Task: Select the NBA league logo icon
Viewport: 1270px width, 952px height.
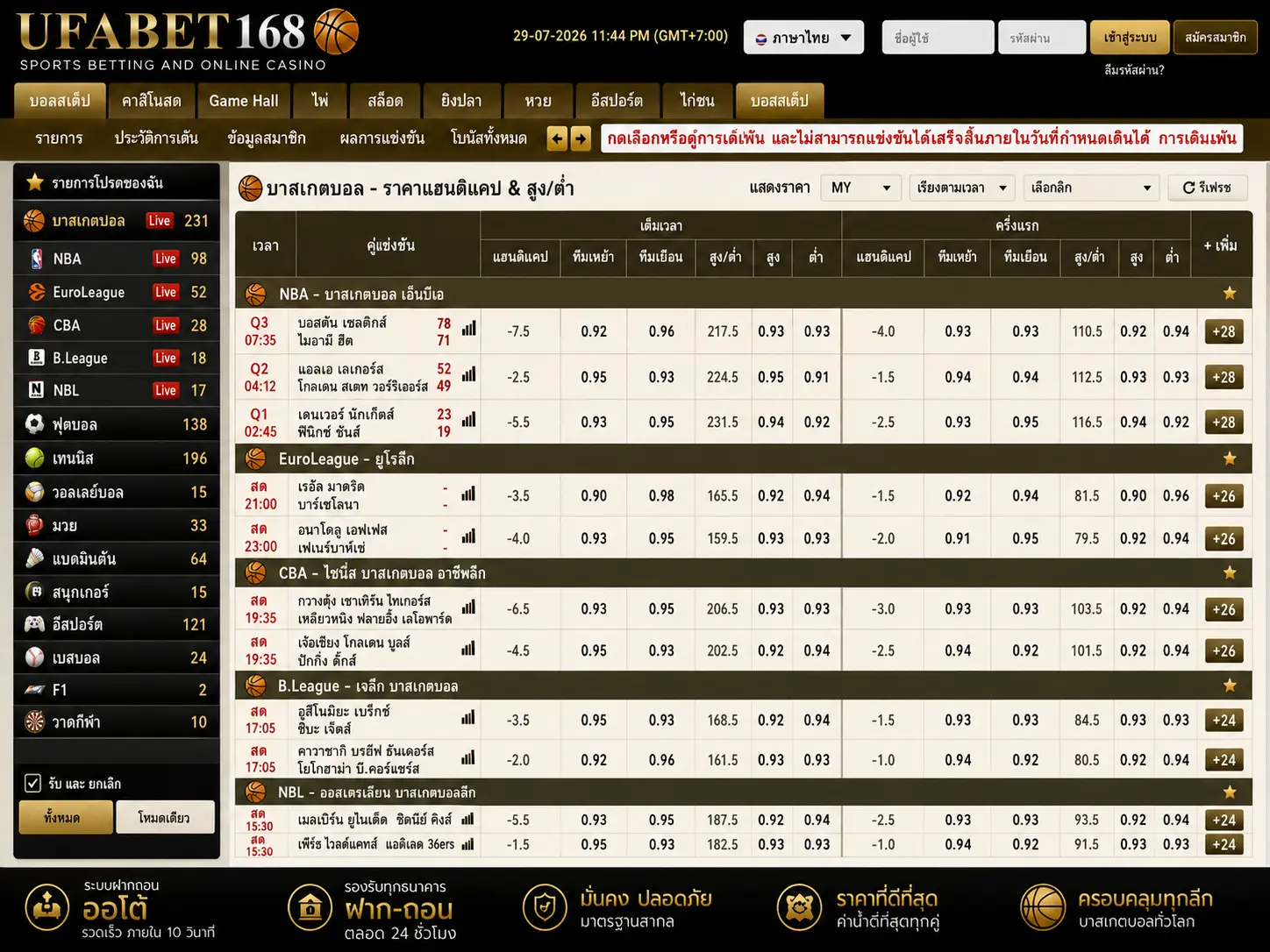Action: point(36,259)
